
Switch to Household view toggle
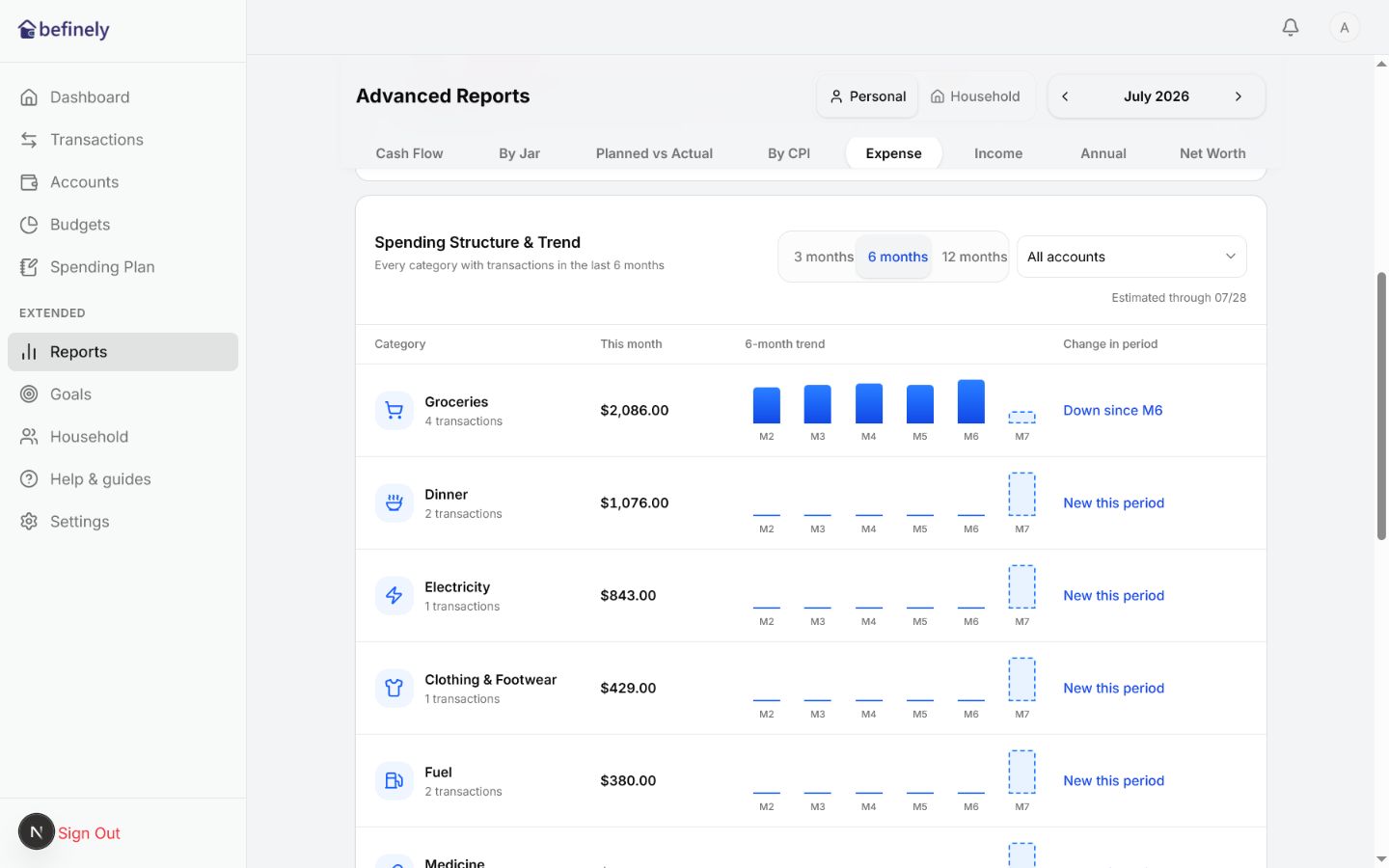click(975, 96)
